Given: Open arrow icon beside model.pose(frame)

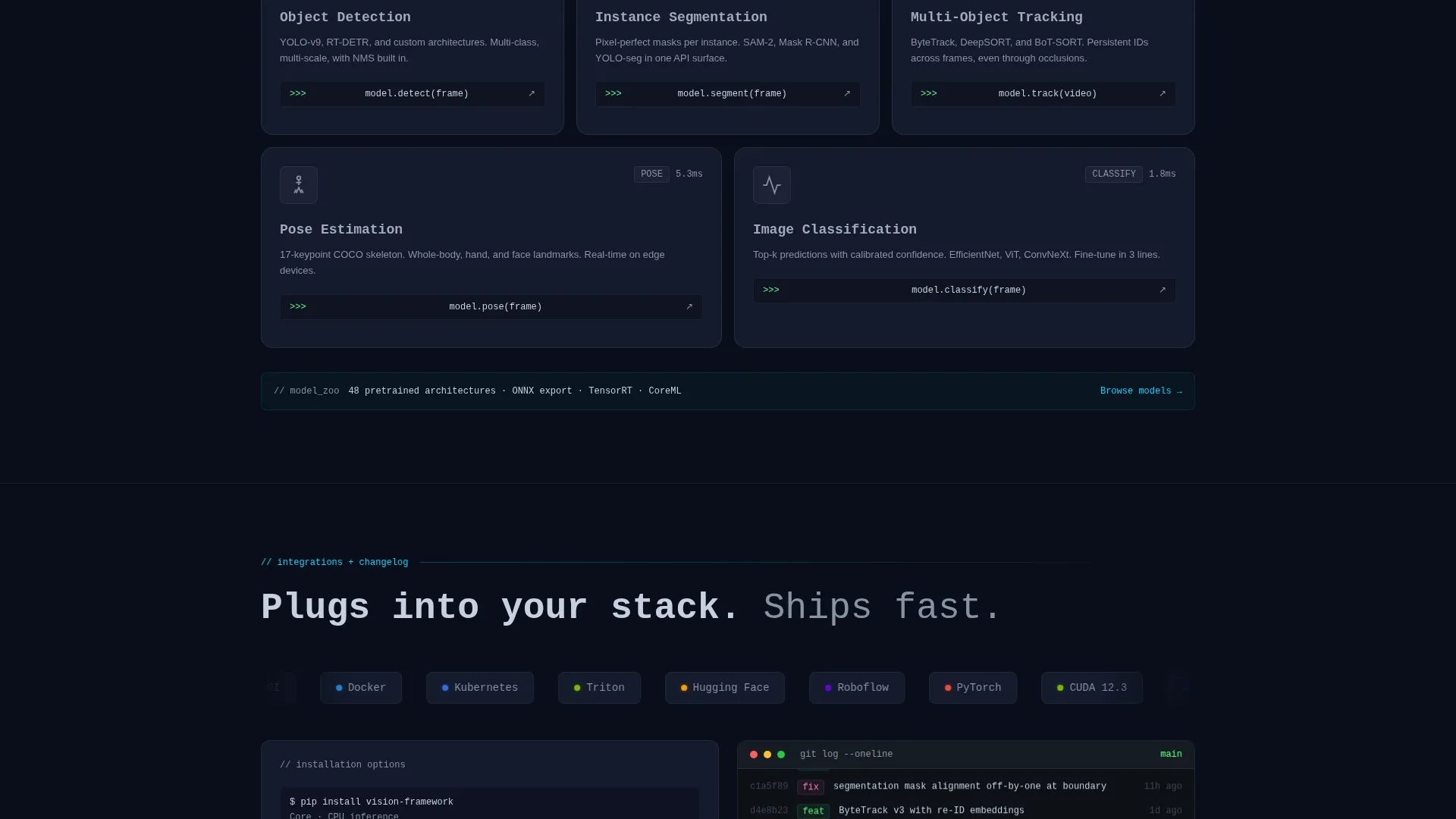Looking at the screenshot, I should pos(689,307).
